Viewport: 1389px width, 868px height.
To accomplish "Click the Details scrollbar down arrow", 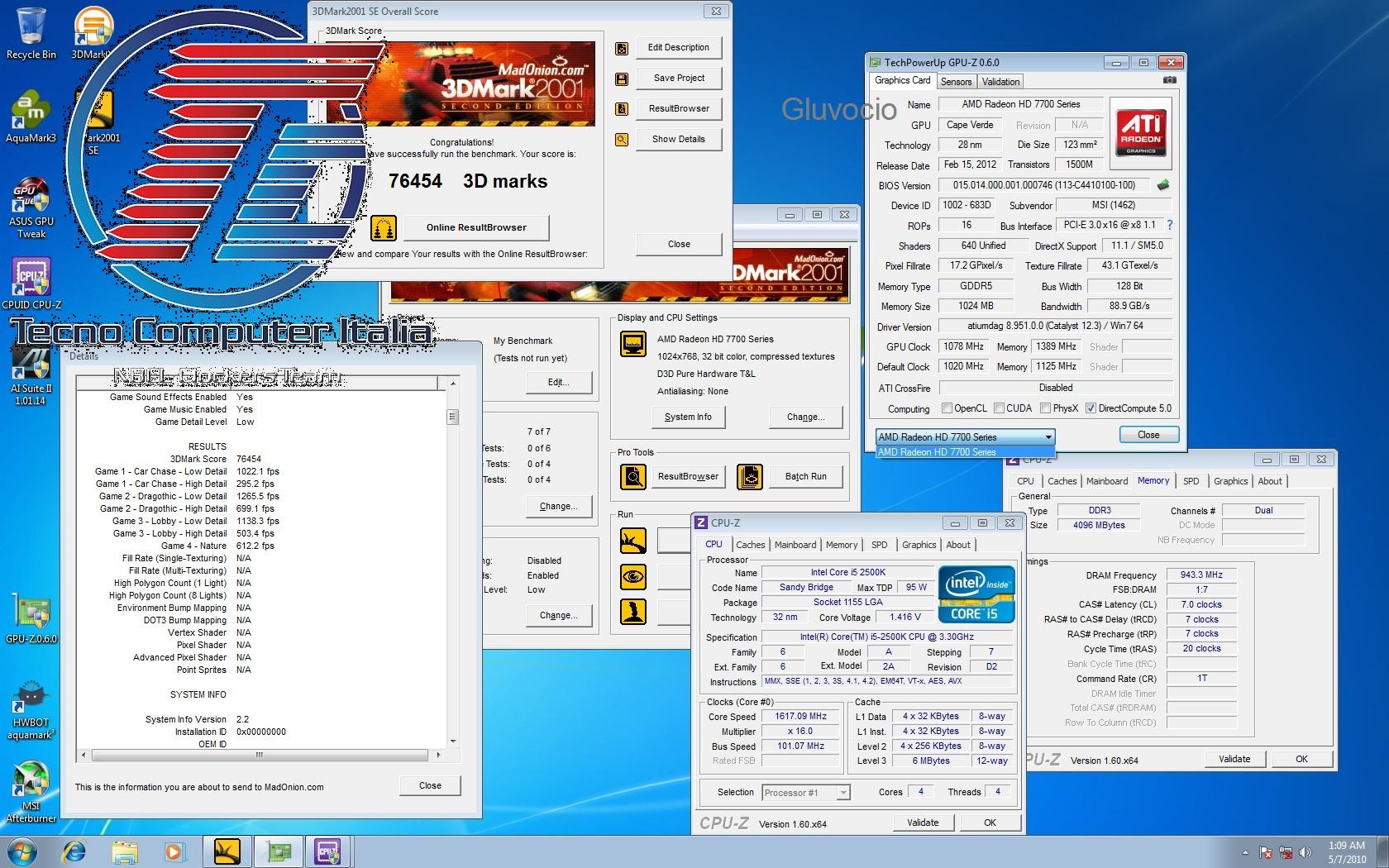I will tap(452, 742).
